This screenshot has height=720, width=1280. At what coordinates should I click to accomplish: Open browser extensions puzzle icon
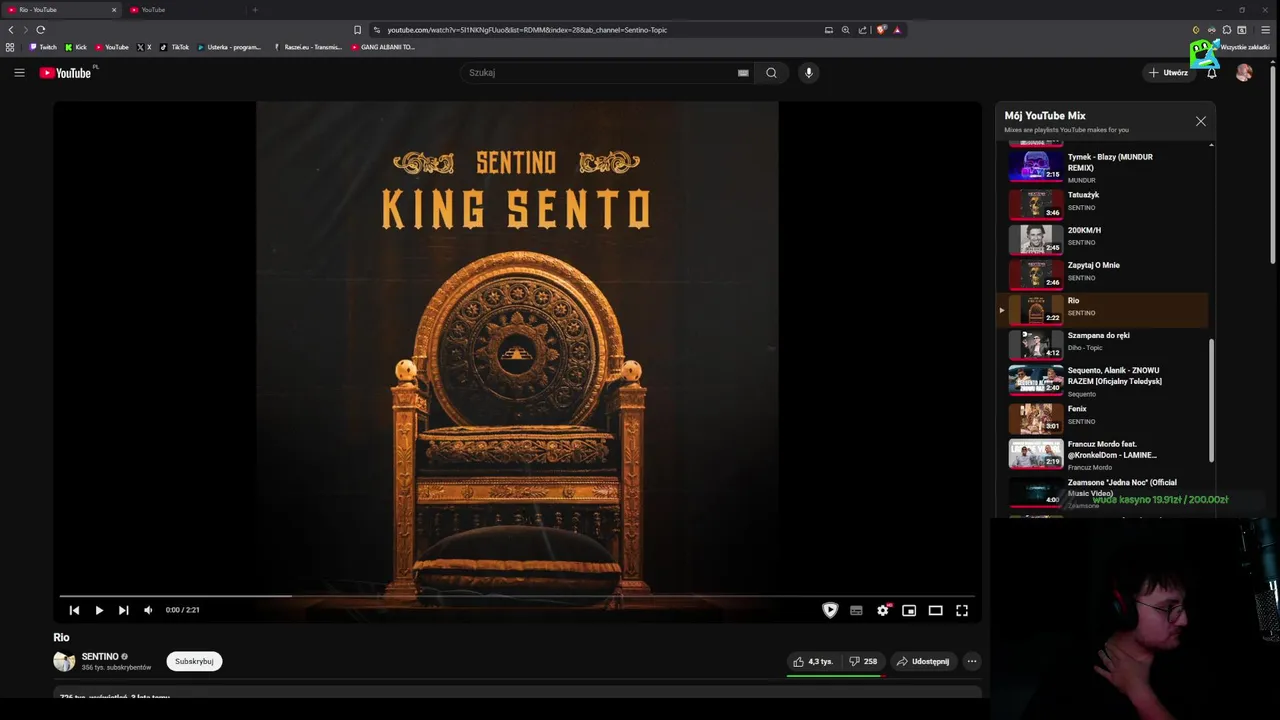tap(1227, 30)
